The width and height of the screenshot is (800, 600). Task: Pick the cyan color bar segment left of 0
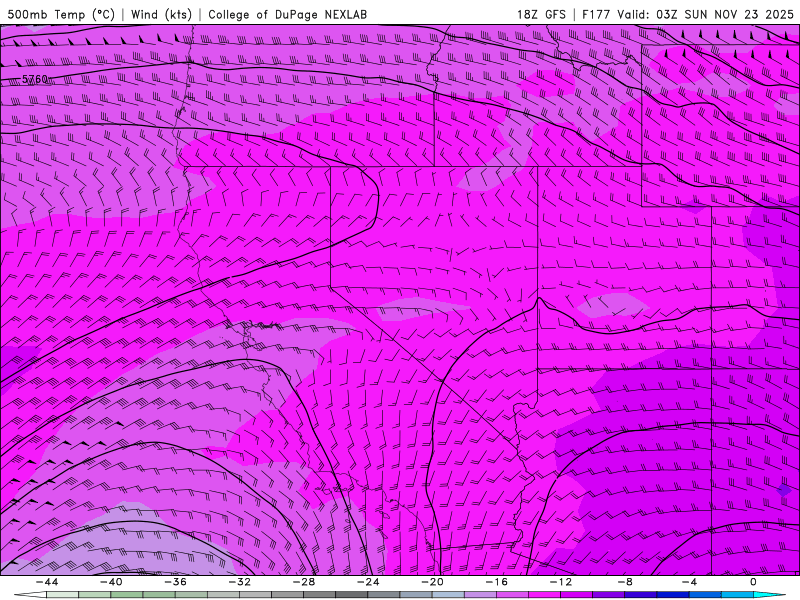[x=737, y=595]
